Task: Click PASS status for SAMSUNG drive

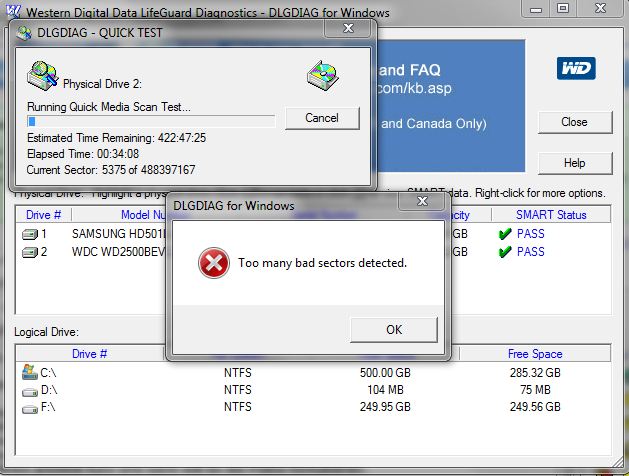Action: (x=530, y=234)
